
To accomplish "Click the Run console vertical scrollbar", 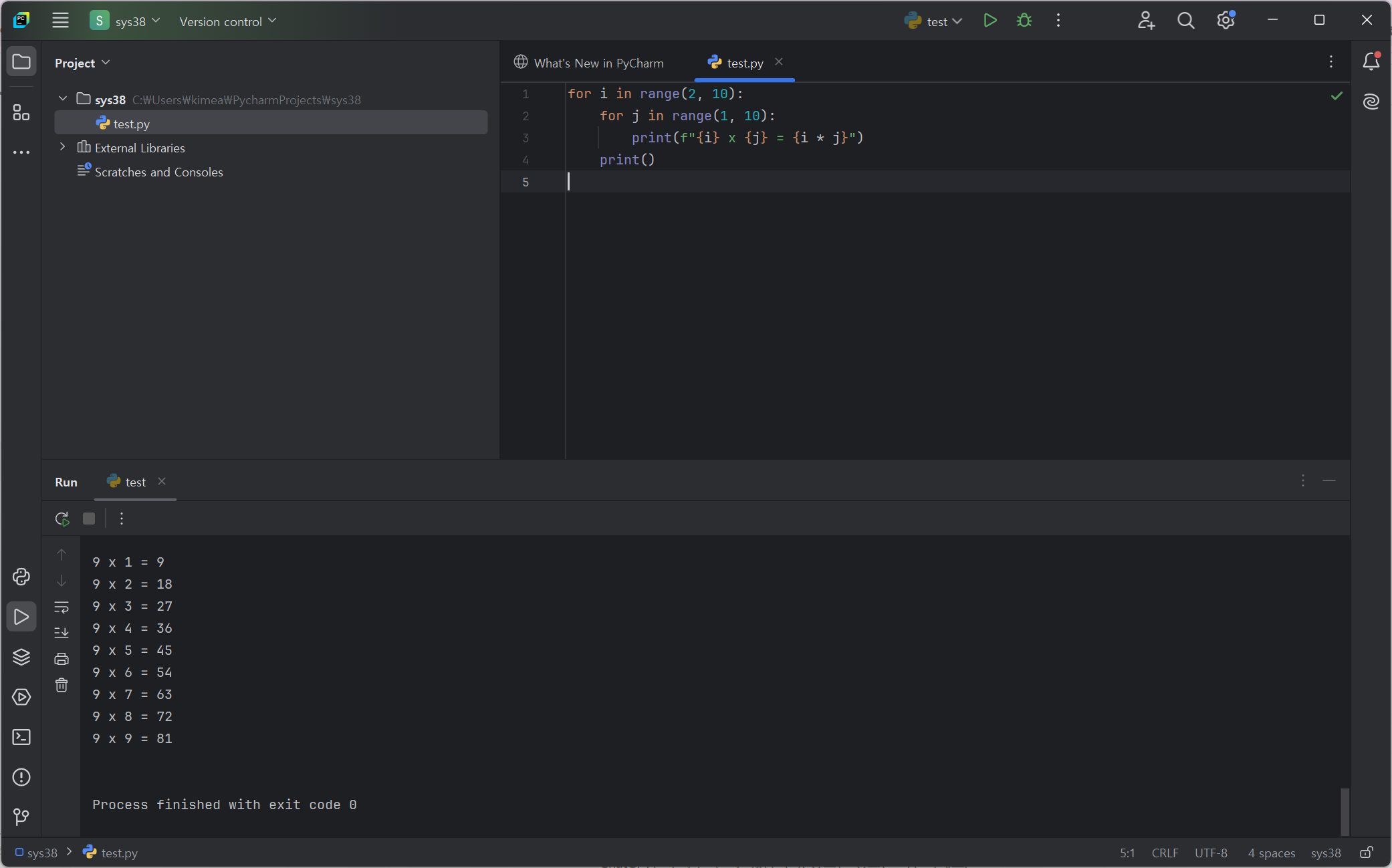I will (x=1345, y=811).
